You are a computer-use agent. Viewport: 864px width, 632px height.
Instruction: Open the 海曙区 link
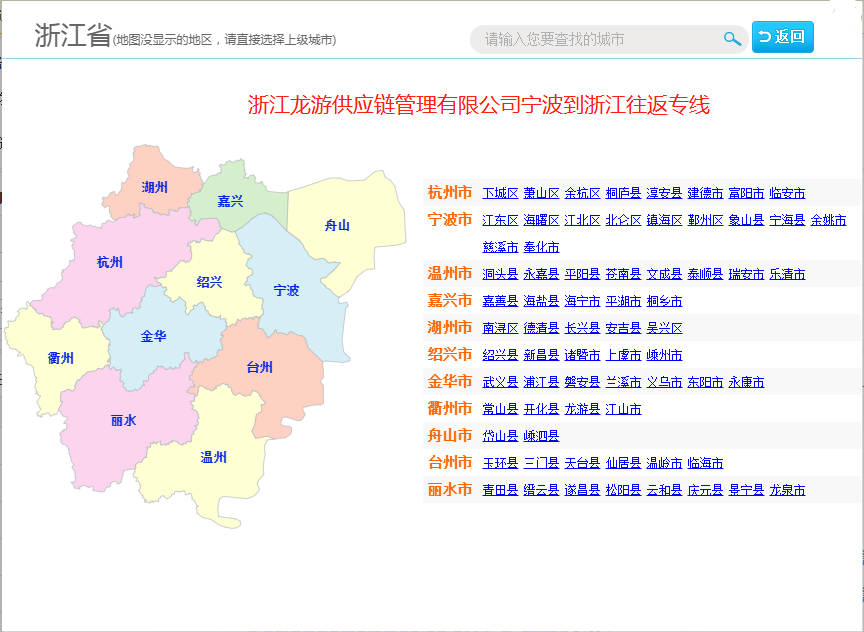(x=541, y=220)
